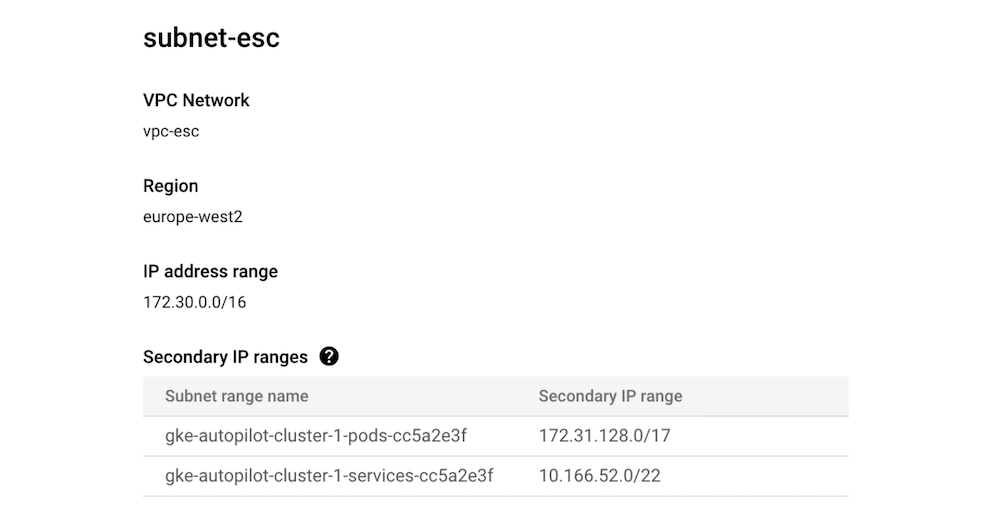Click the Region field label
Viewport: 1000px width, 529px height.
click(x=170, y=186)
